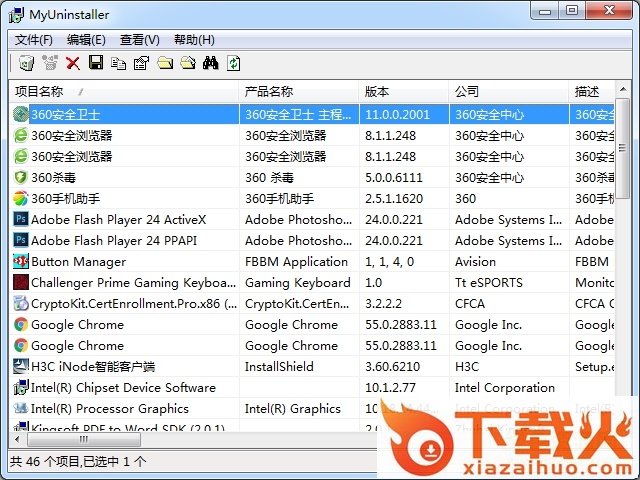Click the horizontal scrollbar thumb
Screen dimensions: 640x480
pyautogui.click(x=84, y=440)
